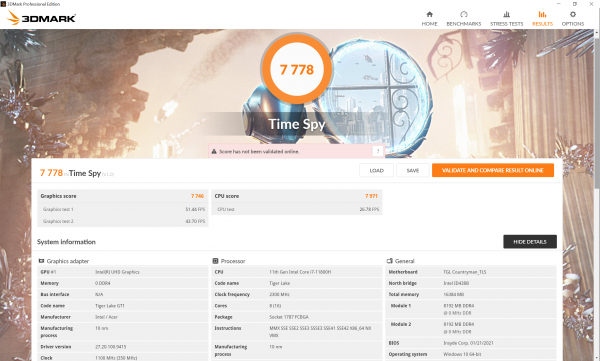600x361 pixels.
Task: Select the Results bar chart icon
Action: click(542, 15)
